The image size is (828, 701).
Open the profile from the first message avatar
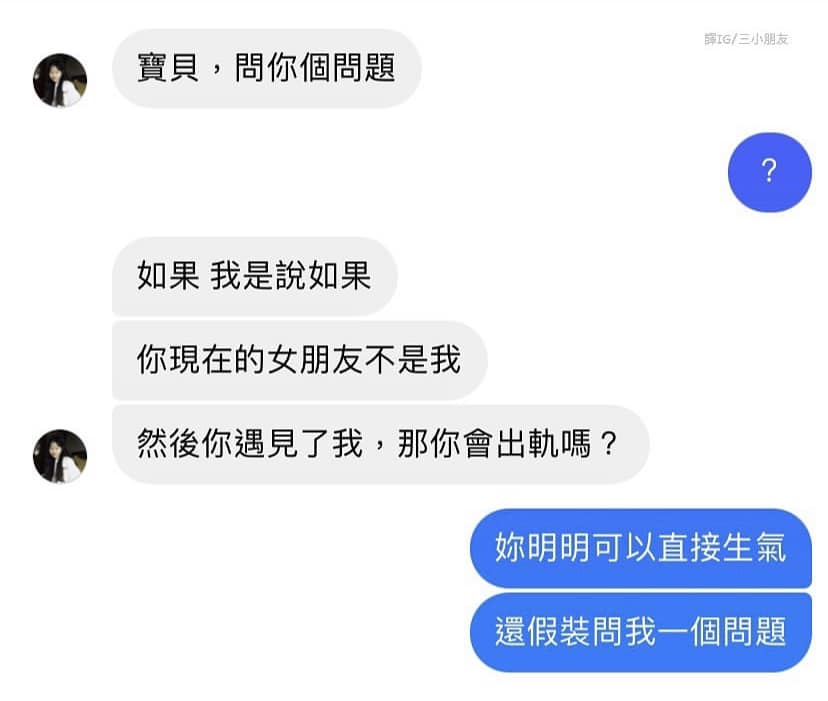pyautogui.click(x=60, y=80)
